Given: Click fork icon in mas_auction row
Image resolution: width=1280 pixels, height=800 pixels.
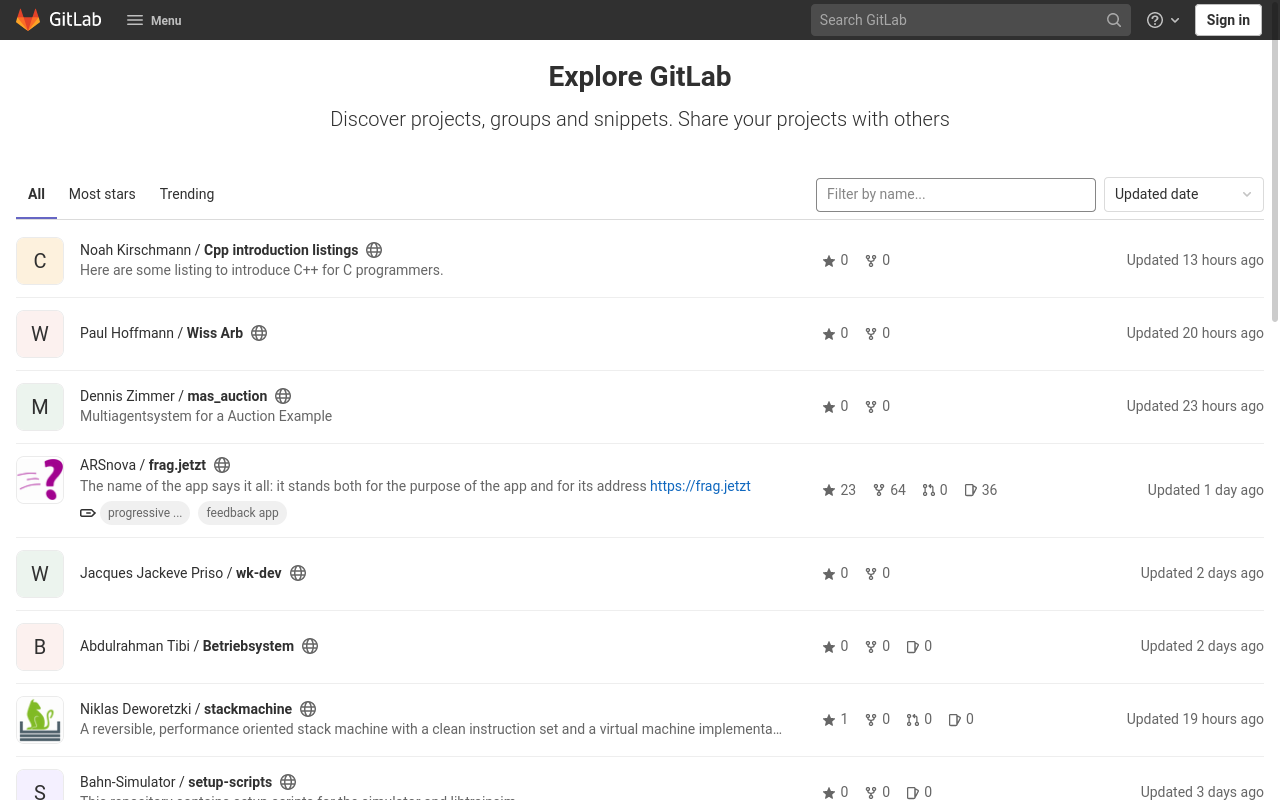Looking at the screenshot, I should (871, 407).
